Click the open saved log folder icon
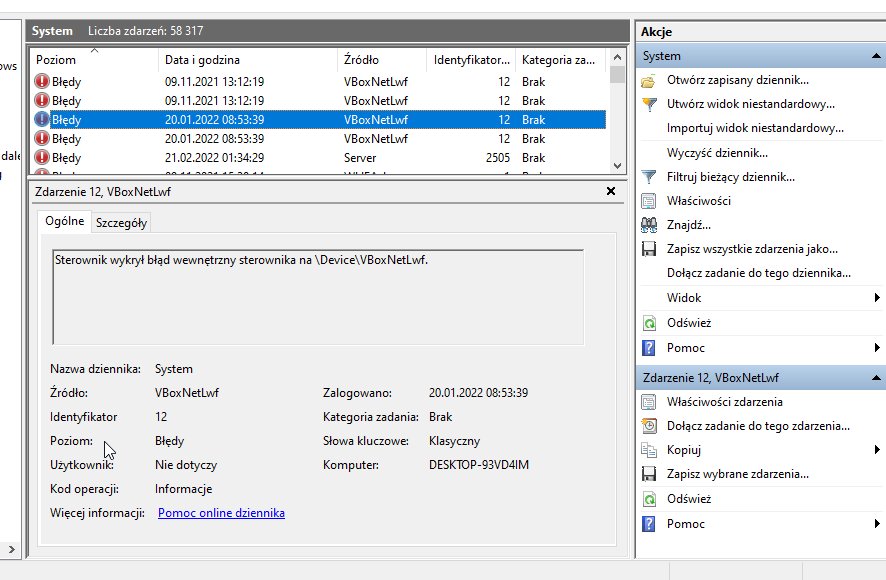 pyautogui.click(x=649, y=81)
